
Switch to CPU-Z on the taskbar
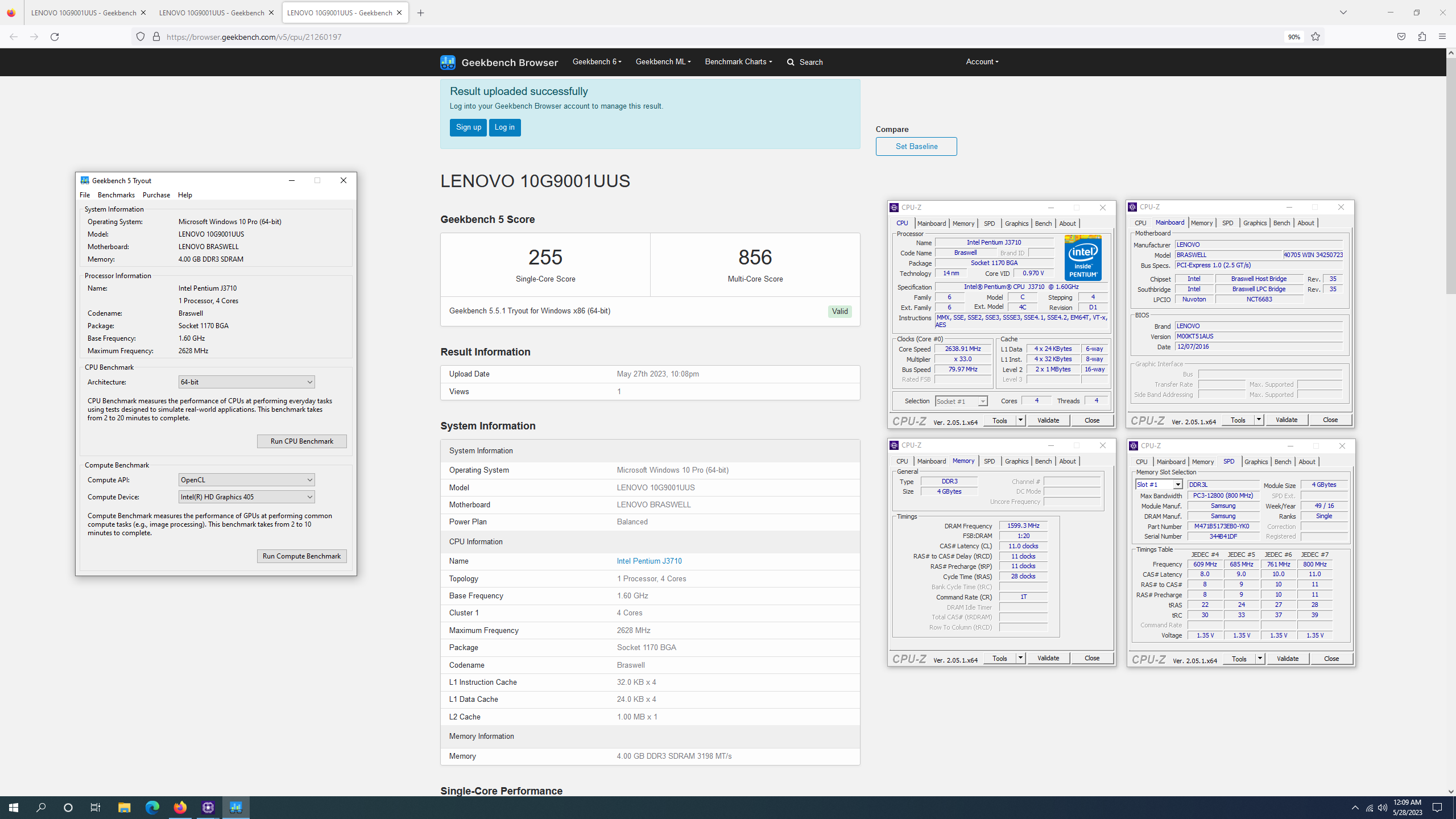(208, 808)
